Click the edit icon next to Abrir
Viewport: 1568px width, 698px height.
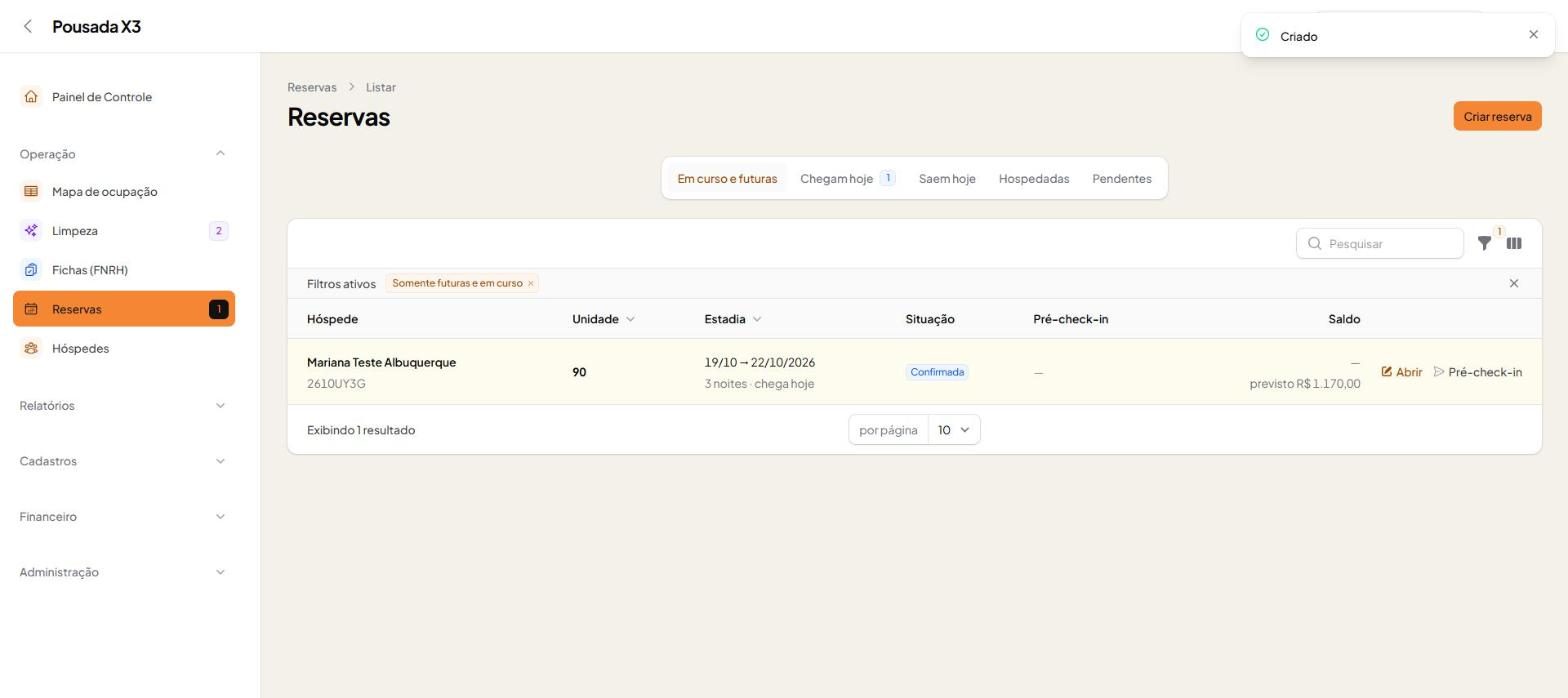pyautogui.click(x=1387, y=371)
